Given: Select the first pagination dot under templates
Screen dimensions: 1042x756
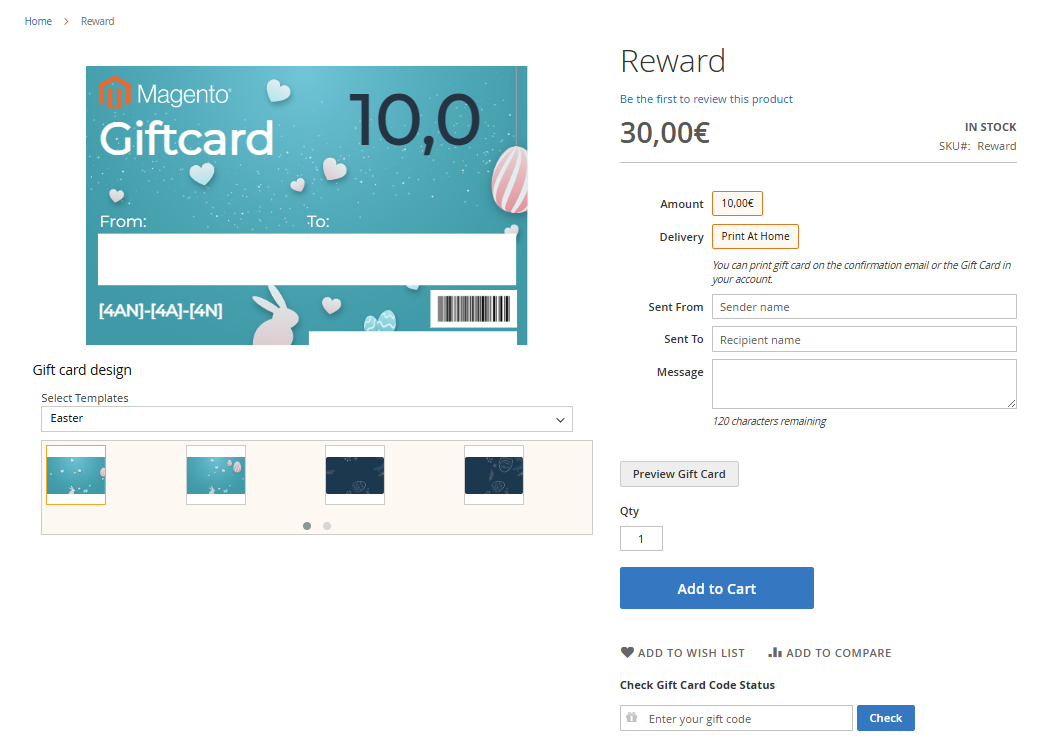Looking at the screenshot, I should point(307,525).
